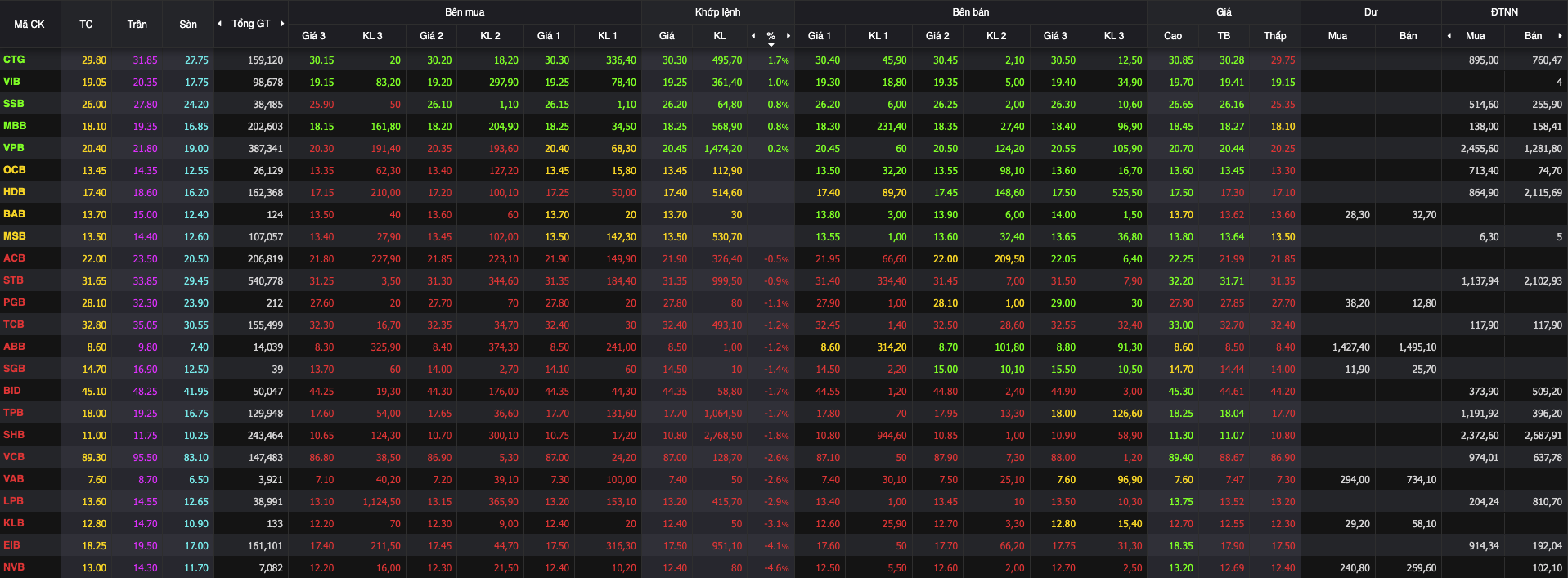Image resolution: width=1568 pixels, height=578 pixels.
Task: Select the VCB ticker symbol
Action: click(14, 457)
